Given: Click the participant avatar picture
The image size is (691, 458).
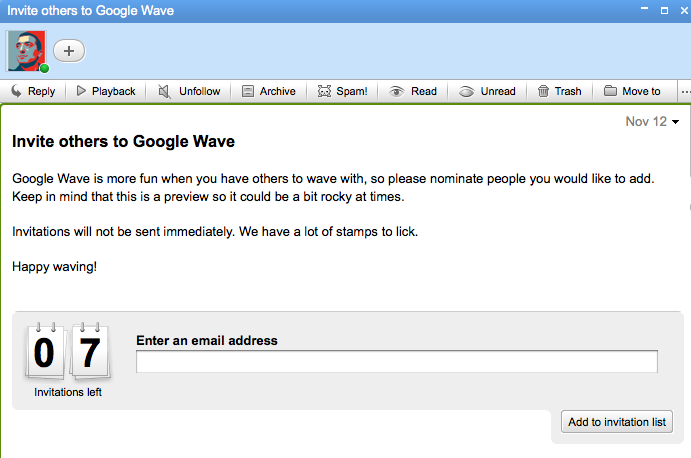Looking at the screenshot, I should (x=26, y=51).
